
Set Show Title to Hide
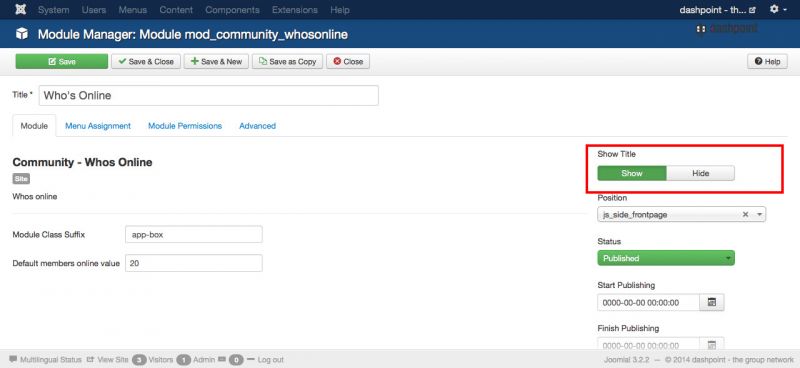click(x=701, y=174)
